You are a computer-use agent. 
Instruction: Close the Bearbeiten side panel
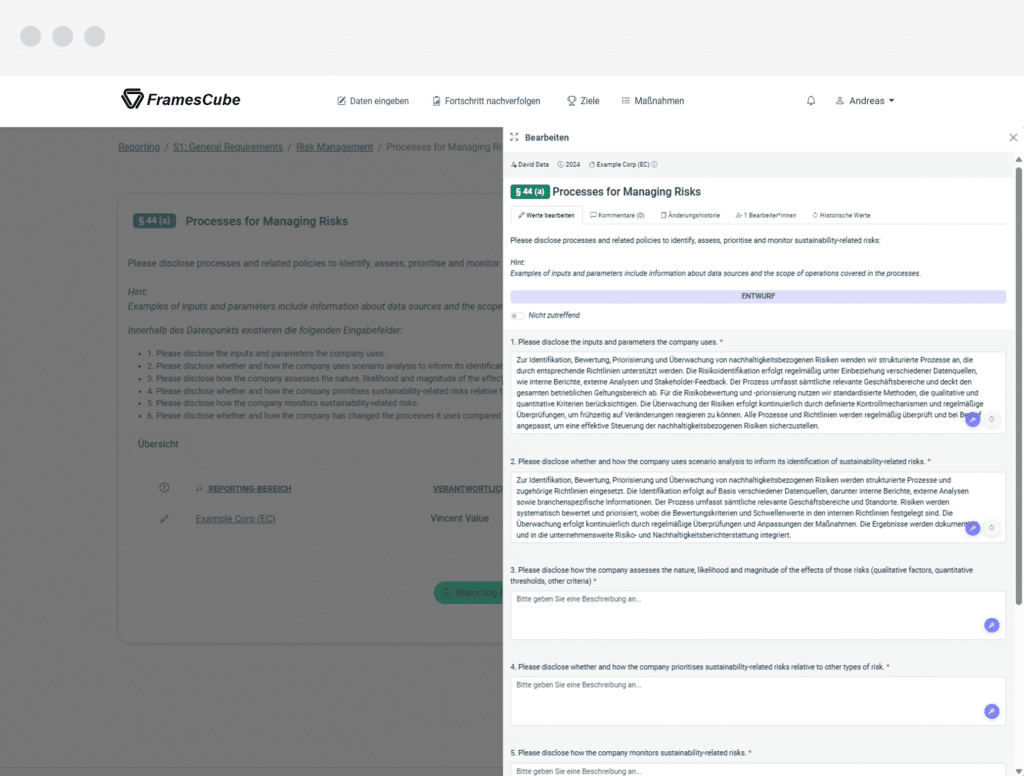(x=1013, y=137)
